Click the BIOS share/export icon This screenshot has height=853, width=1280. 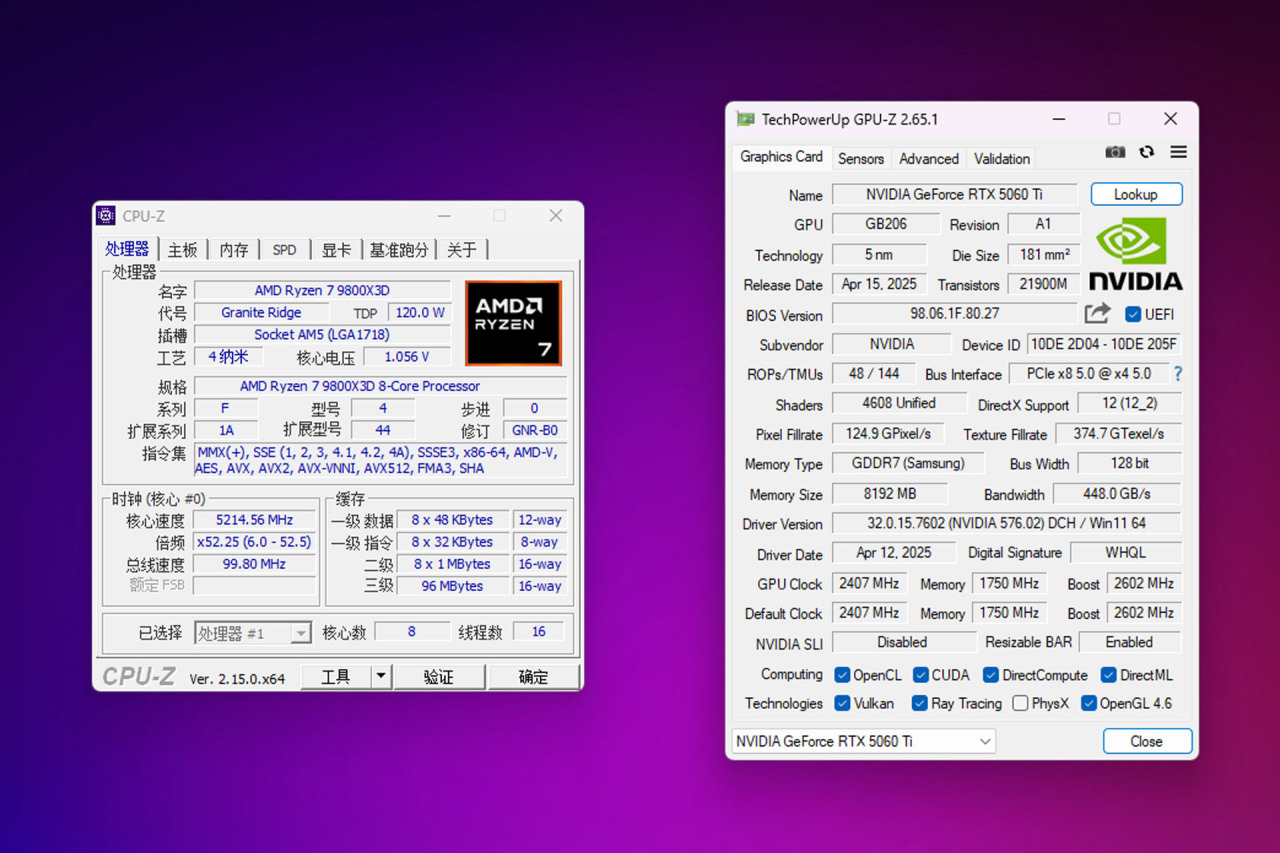(1097, 314)
